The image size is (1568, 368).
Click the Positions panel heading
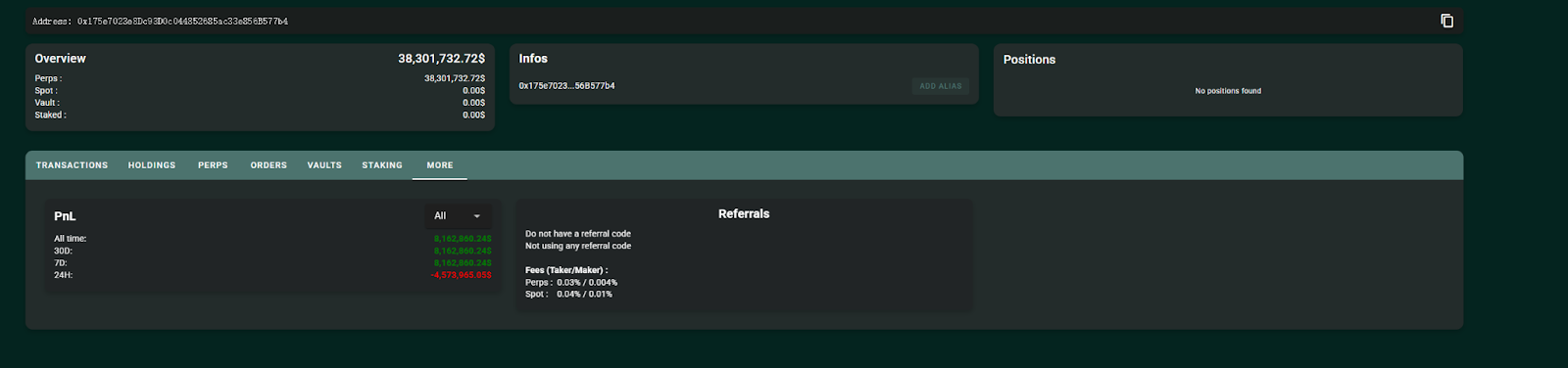[x=1029, y=60]
